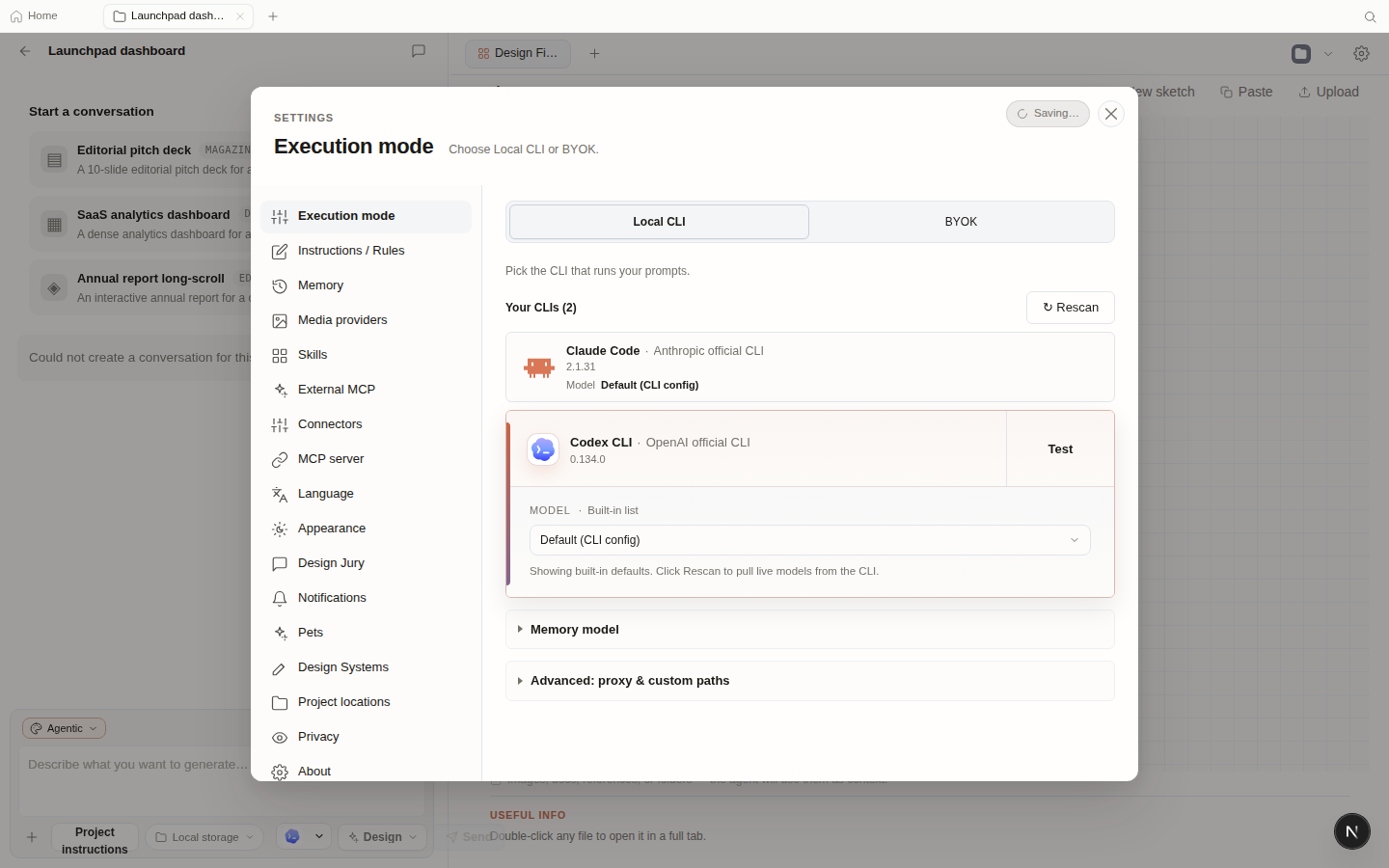This screenshot has width=1389, height=868.
Task: Open Project instructions
Action: coord(95,837)
